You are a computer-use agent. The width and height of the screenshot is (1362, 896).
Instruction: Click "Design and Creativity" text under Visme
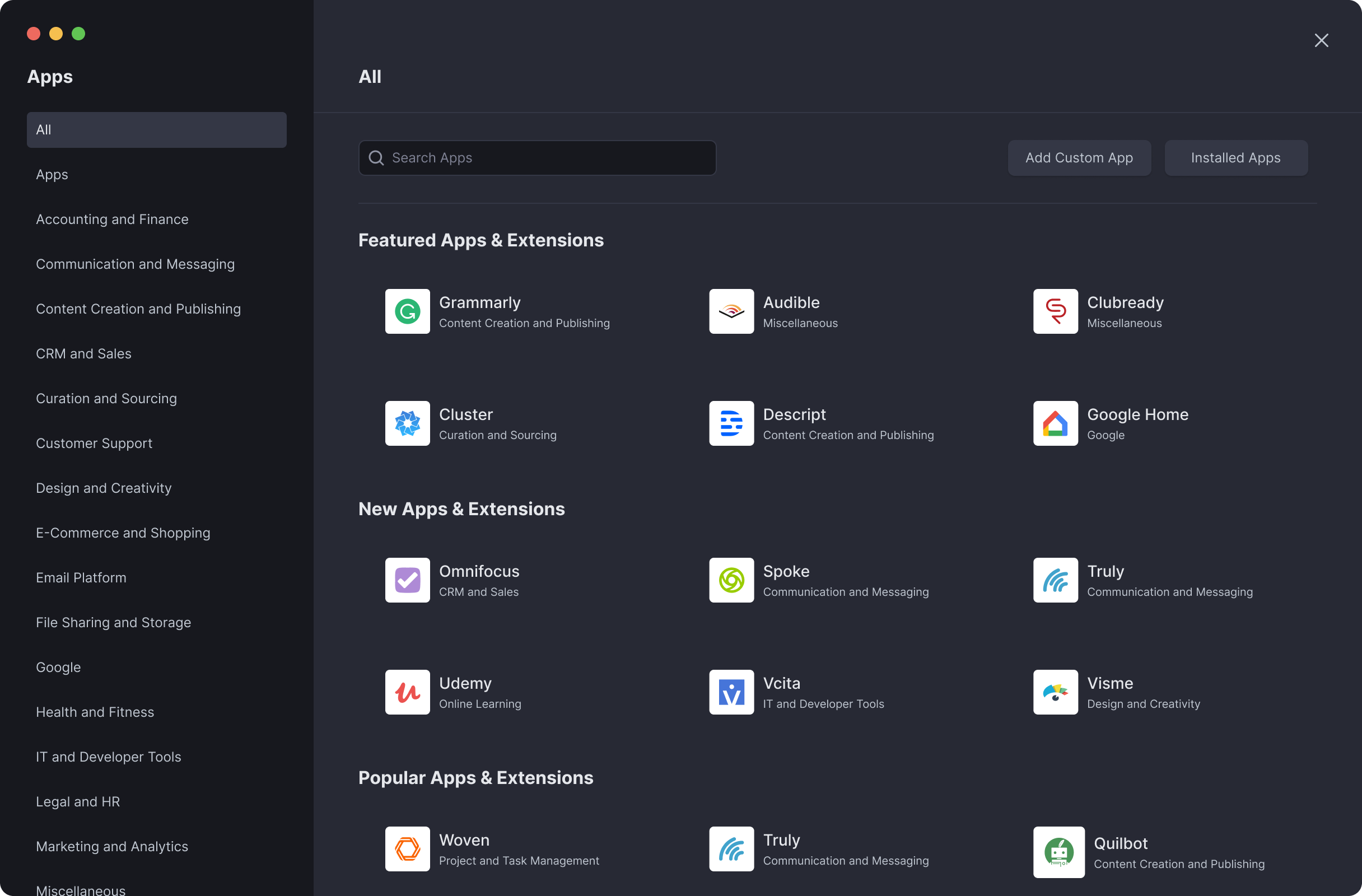point(1144,704)
